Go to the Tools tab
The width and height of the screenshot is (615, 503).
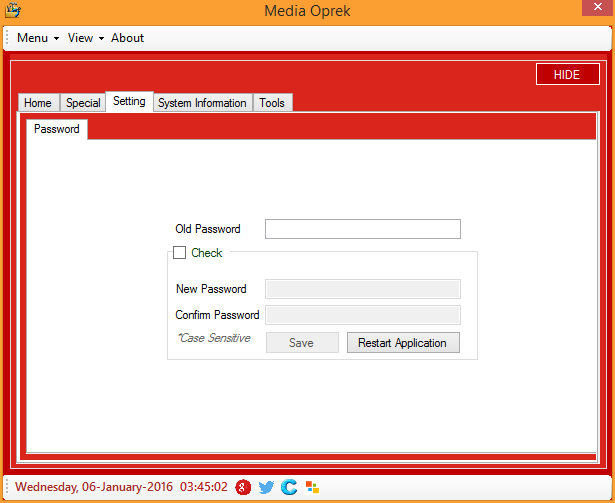(x=272, y=103)
